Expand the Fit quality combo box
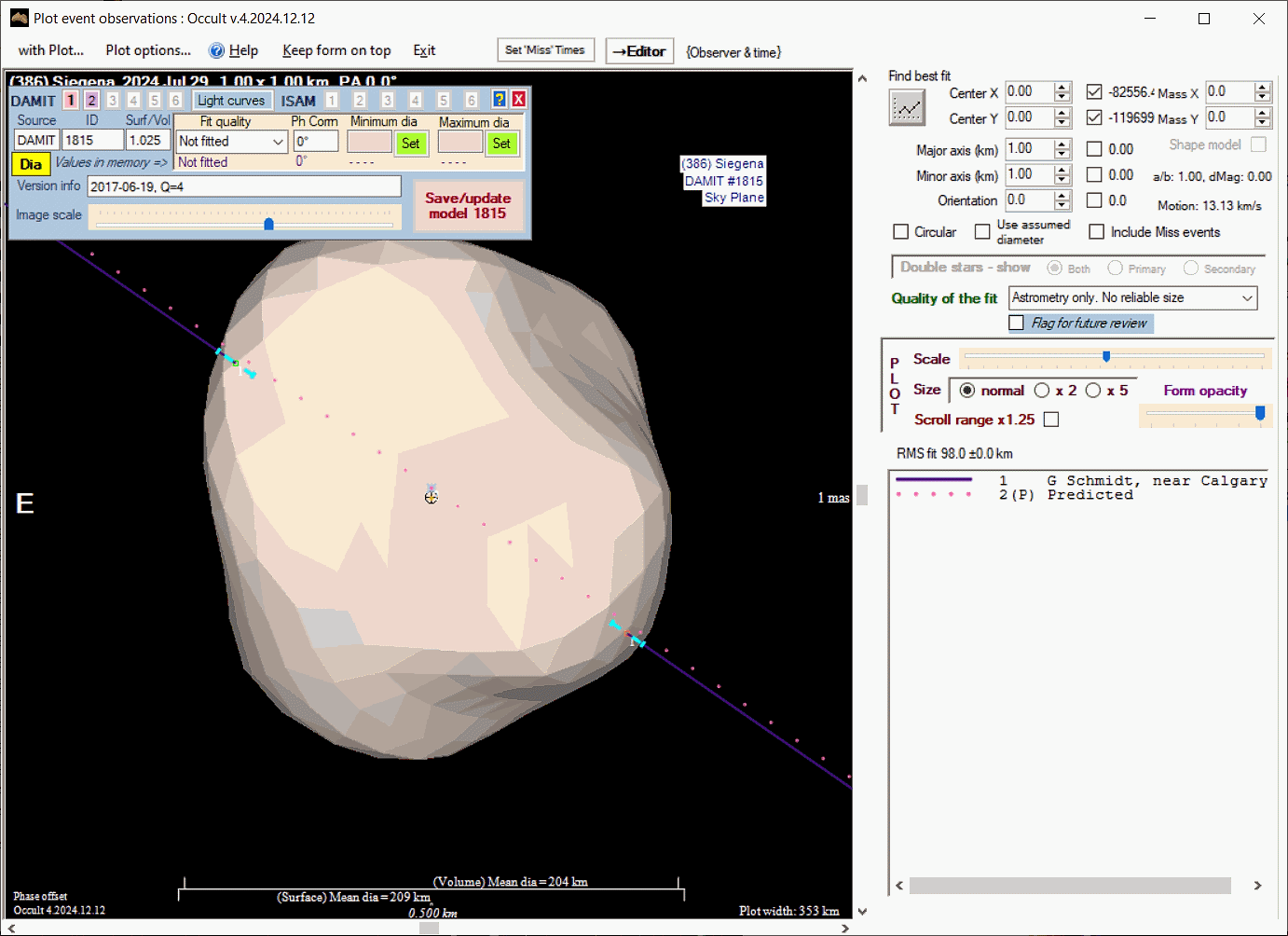 [x=278, y=142]
